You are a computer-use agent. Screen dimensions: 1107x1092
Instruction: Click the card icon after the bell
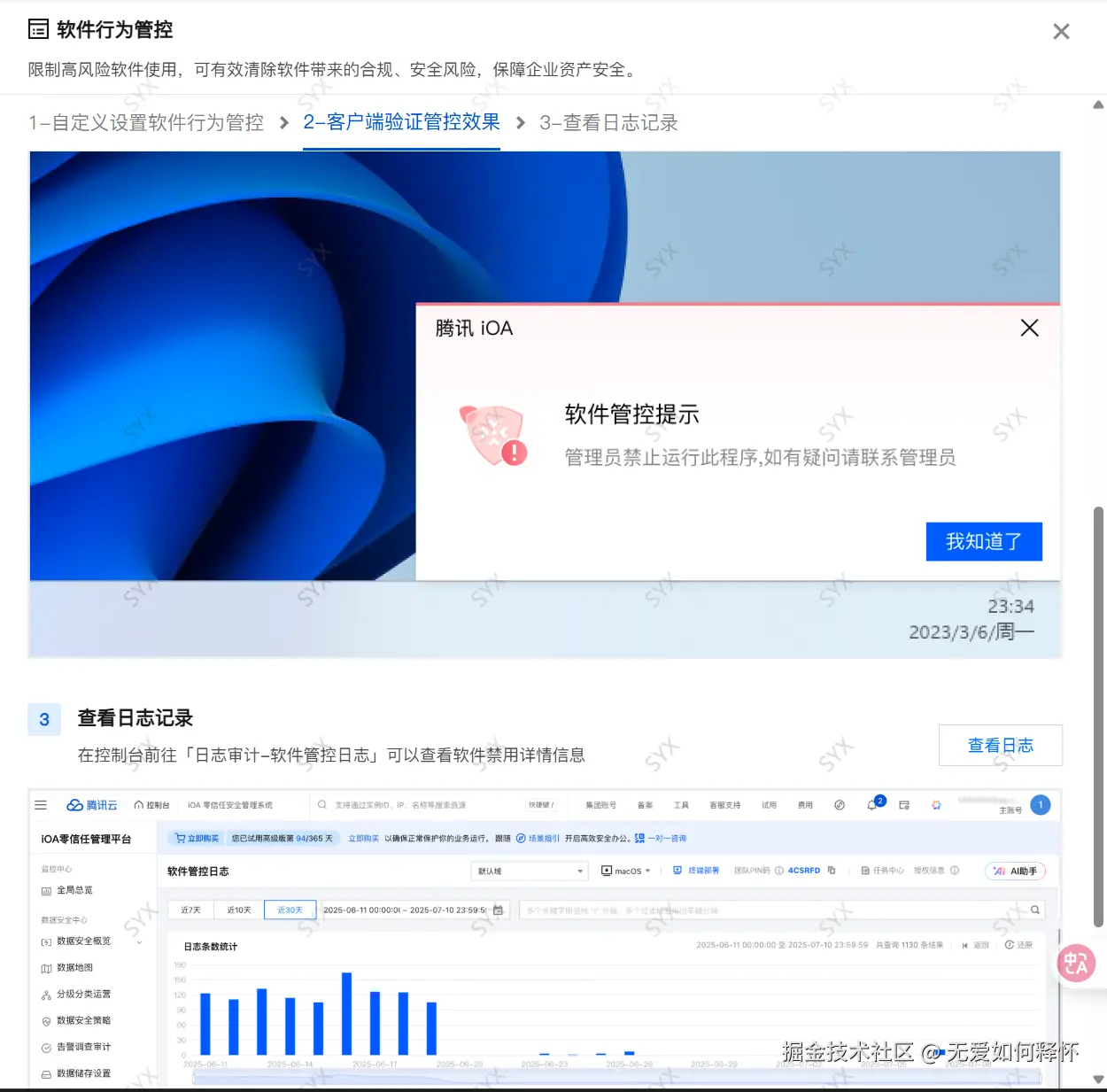pyautogui.click(x=904, y=805)
